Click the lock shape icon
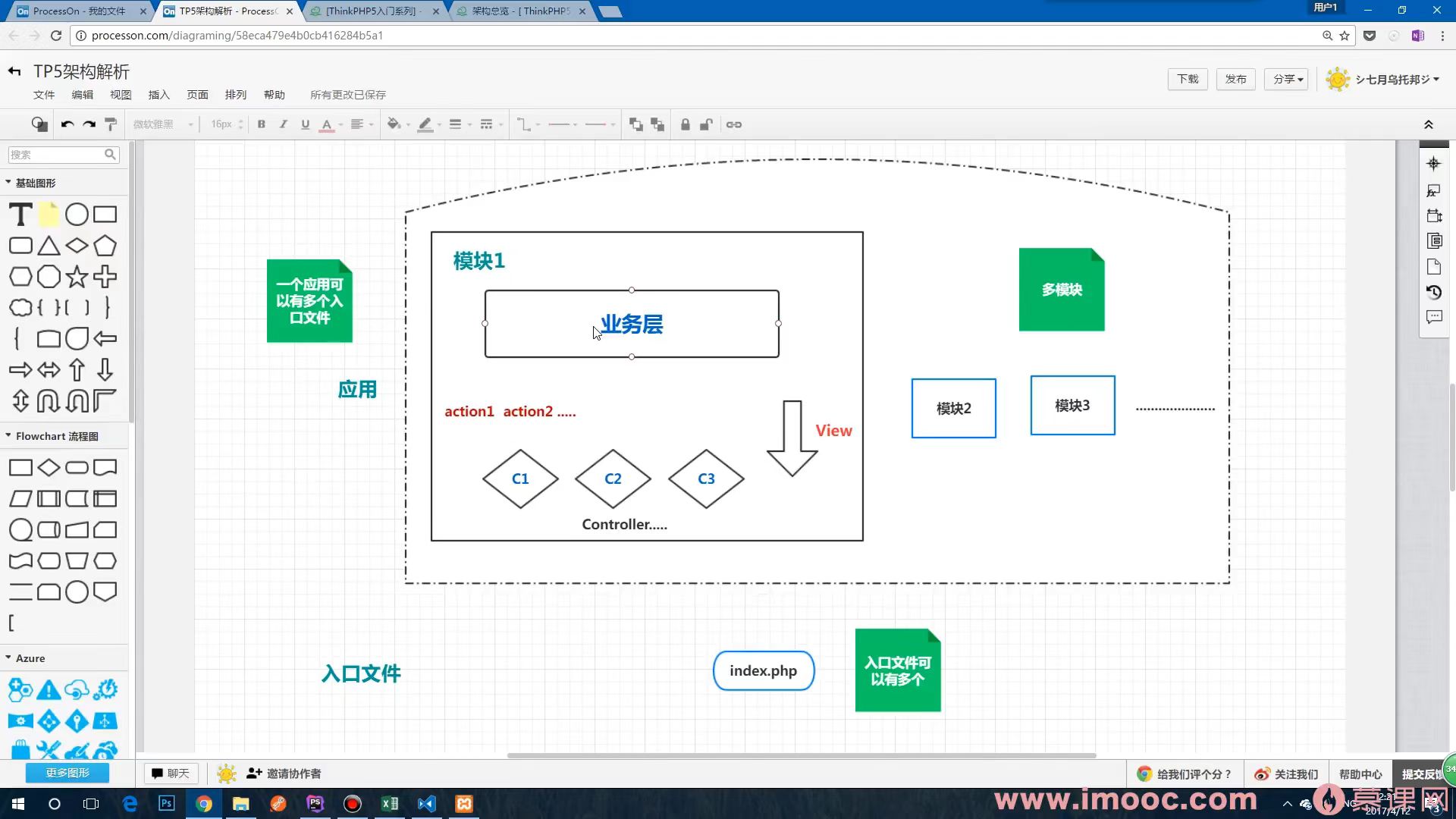 coord(685,124)
